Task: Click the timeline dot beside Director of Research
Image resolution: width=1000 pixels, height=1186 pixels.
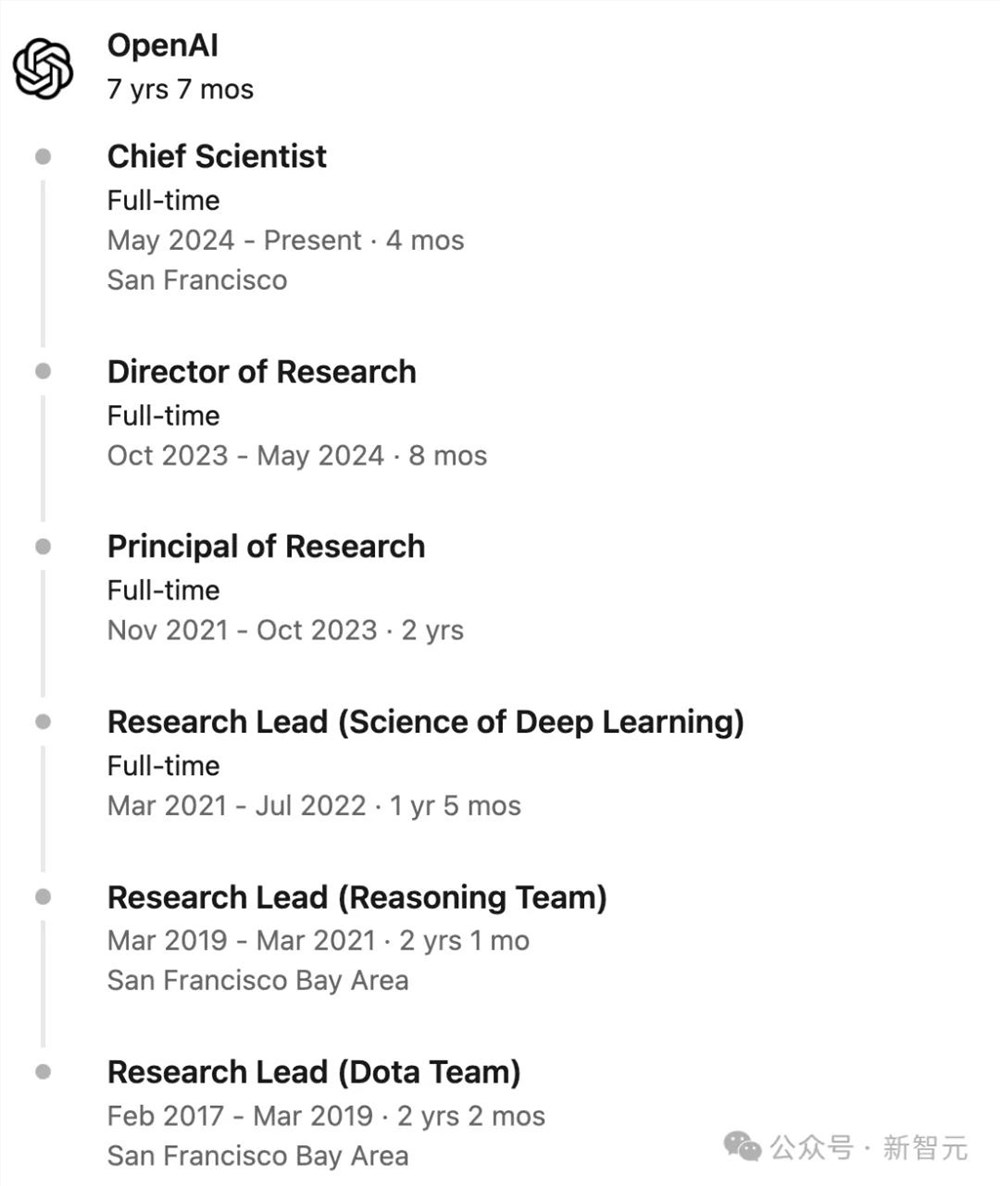Action: click(43, 371)
